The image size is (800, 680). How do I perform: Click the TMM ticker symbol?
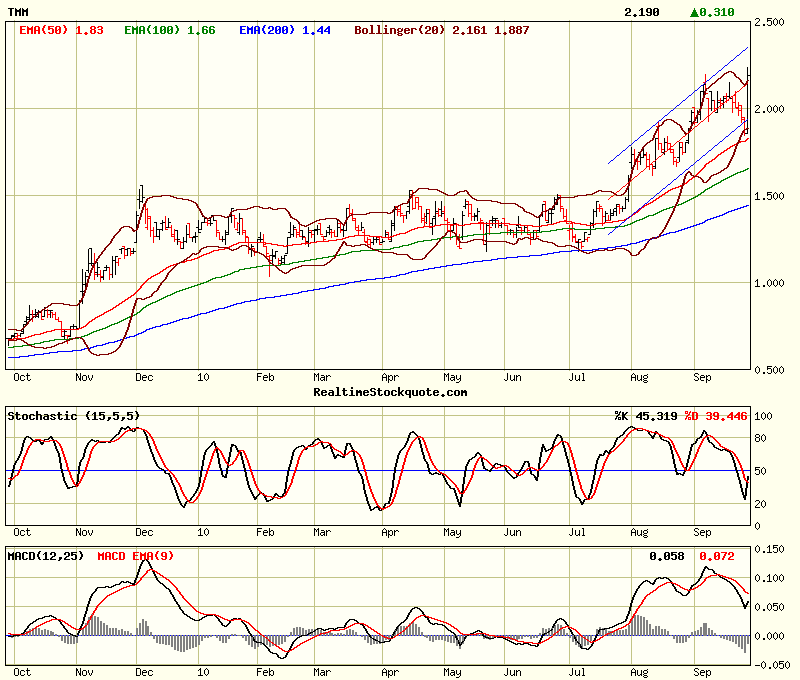[18, 12]
